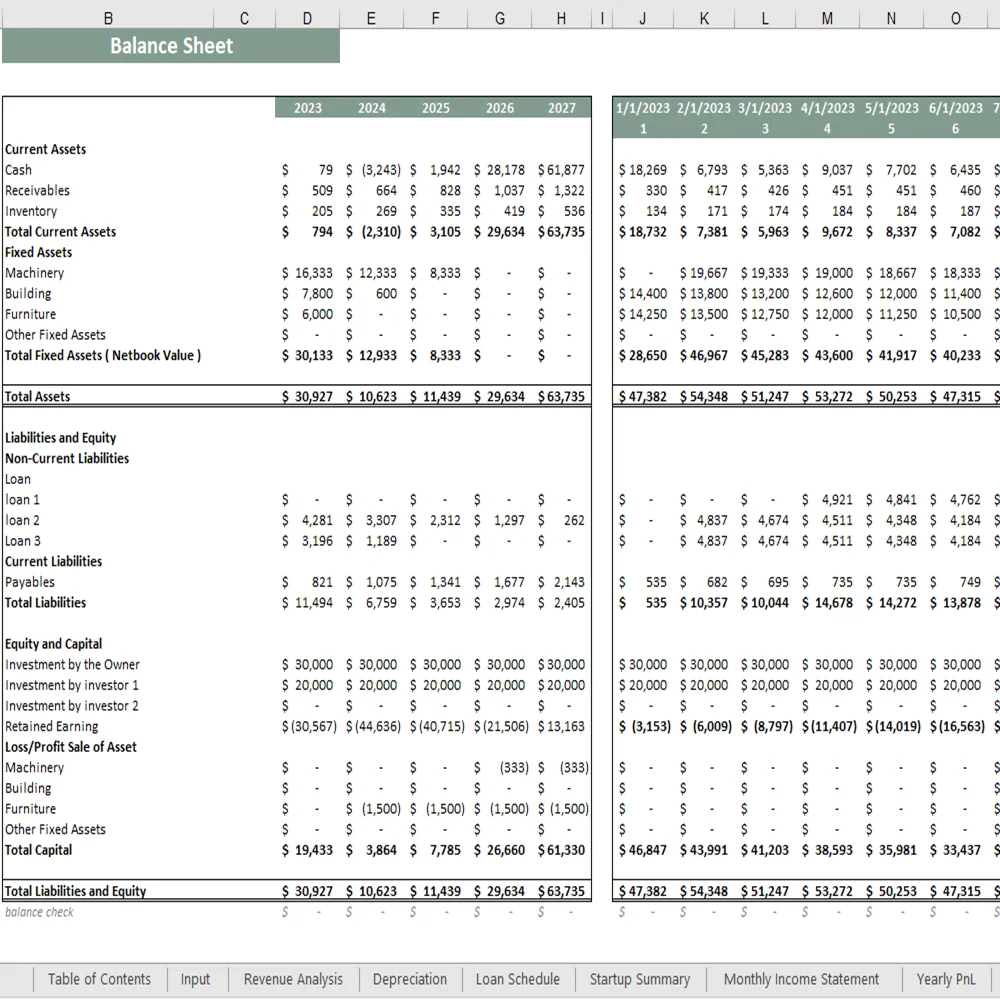
Task: Select the column B header
Action: [x=108, y=17]
